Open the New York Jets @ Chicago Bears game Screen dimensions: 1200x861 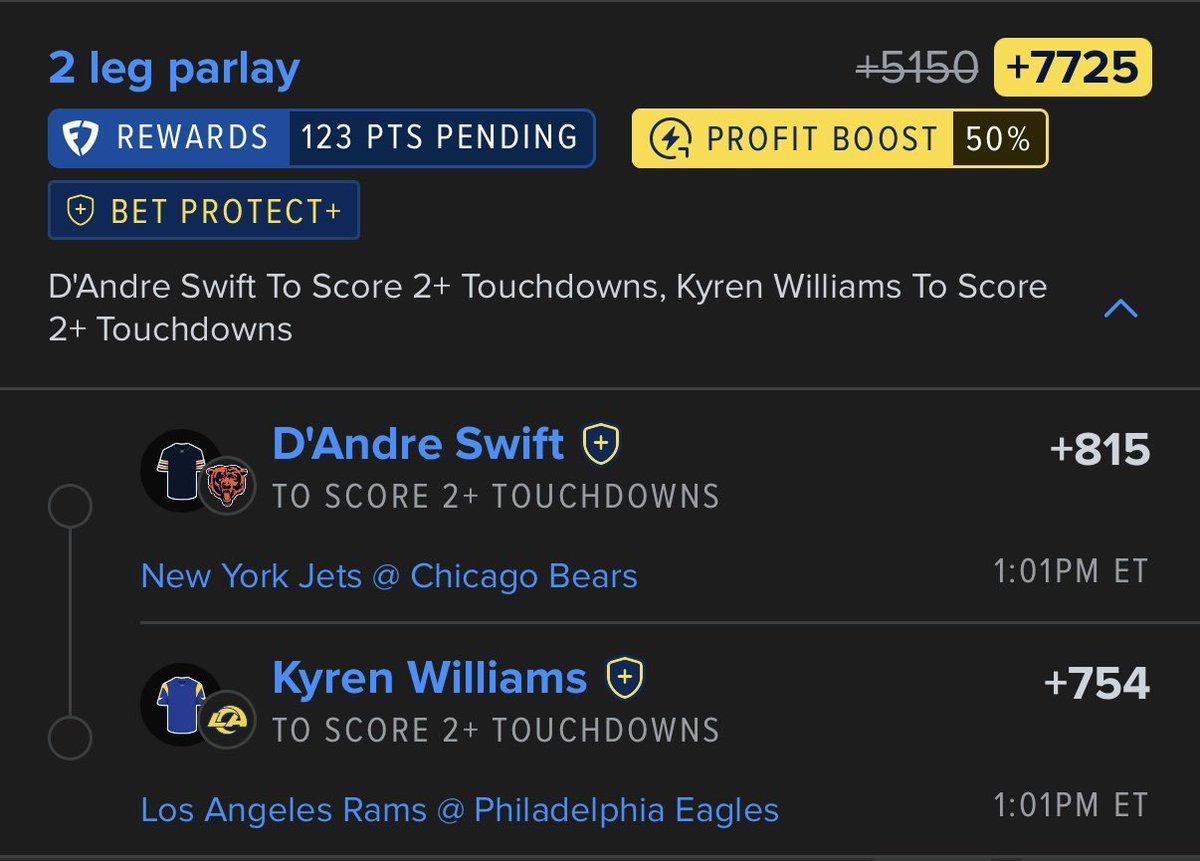click(389, 576)
